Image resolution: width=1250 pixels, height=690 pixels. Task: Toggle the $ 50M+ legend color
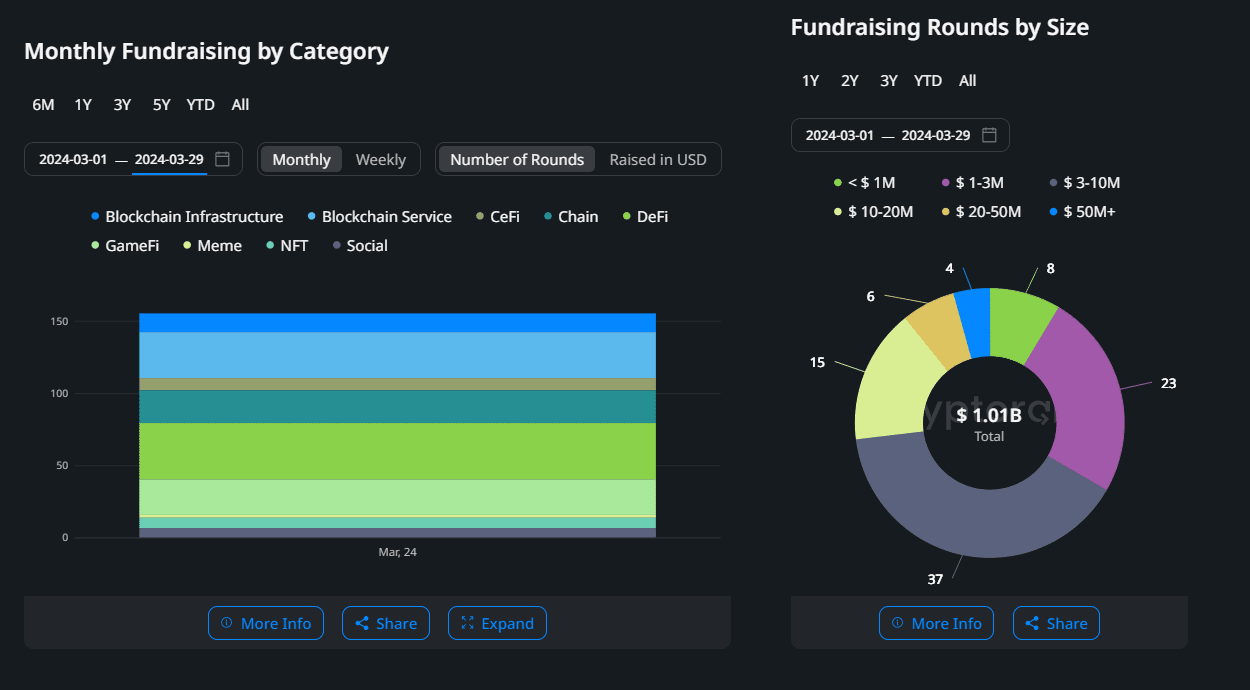point(1054,212)
